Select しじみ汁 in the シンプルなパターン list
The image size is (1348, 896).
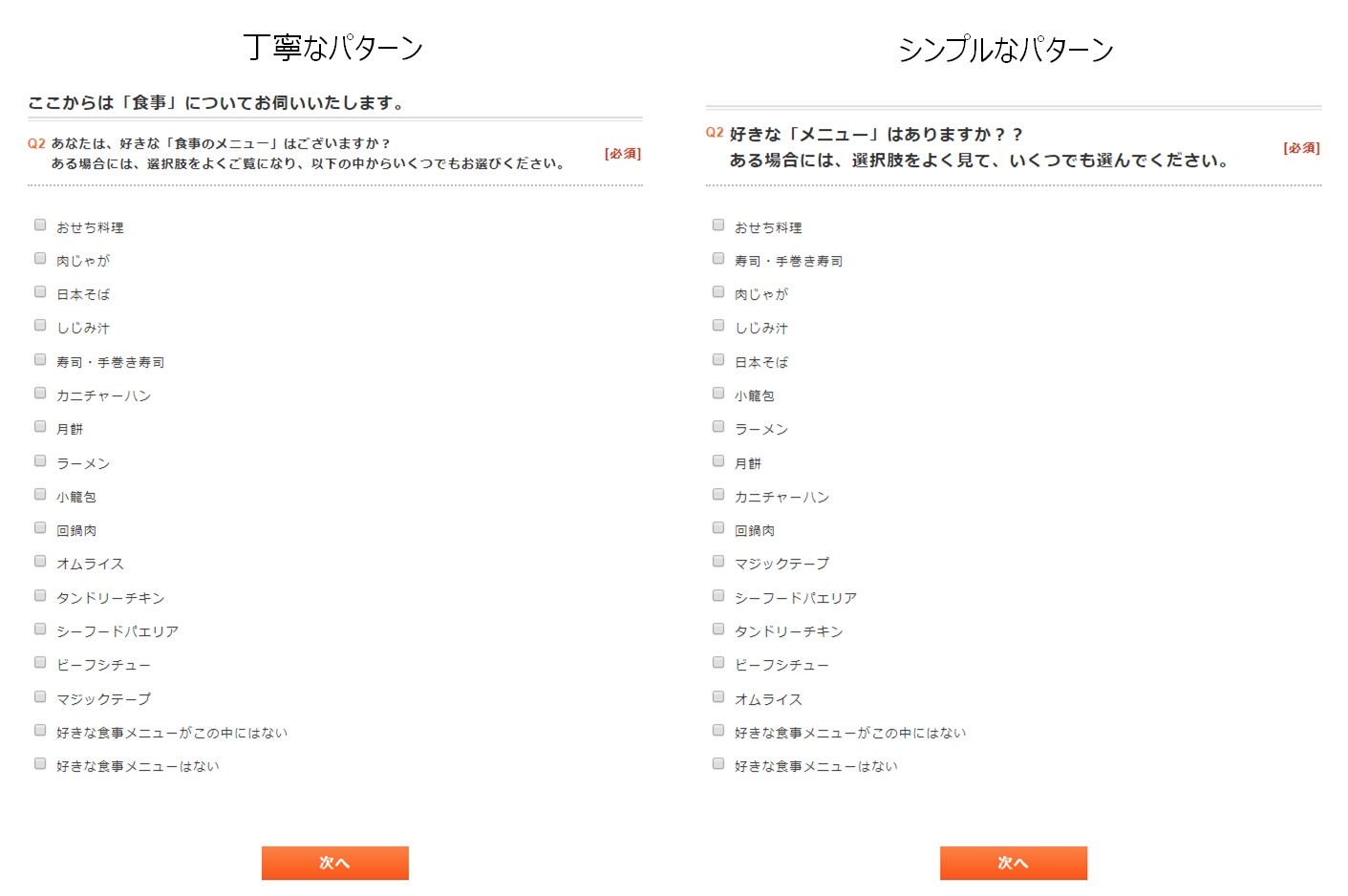click(718, 326)
